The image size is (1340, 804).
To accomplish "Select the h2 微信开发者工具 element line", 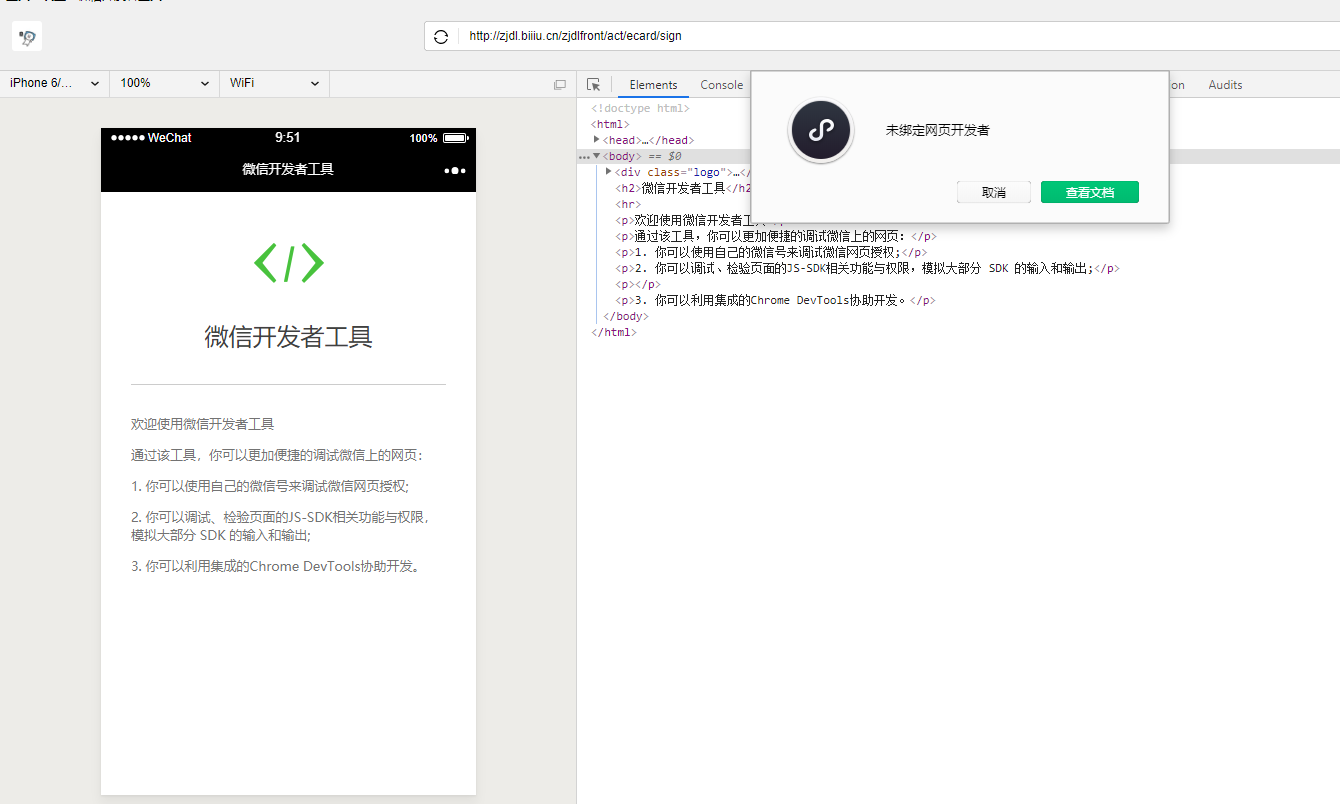I will click(683, 188).
